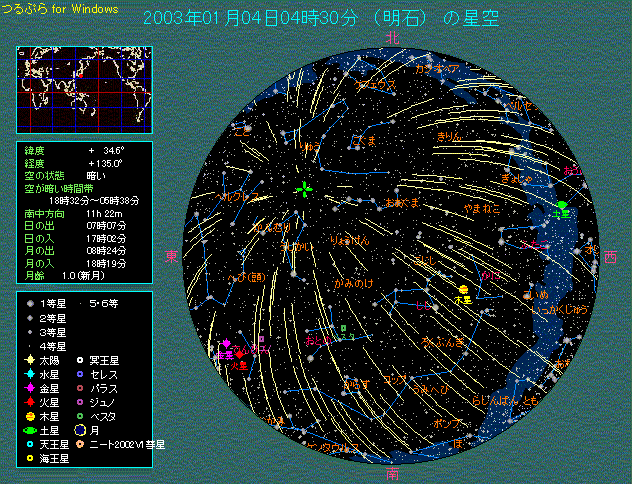
Task: Click the north (北) direction label
Action: pyautogui.click(x=393, y=37)
